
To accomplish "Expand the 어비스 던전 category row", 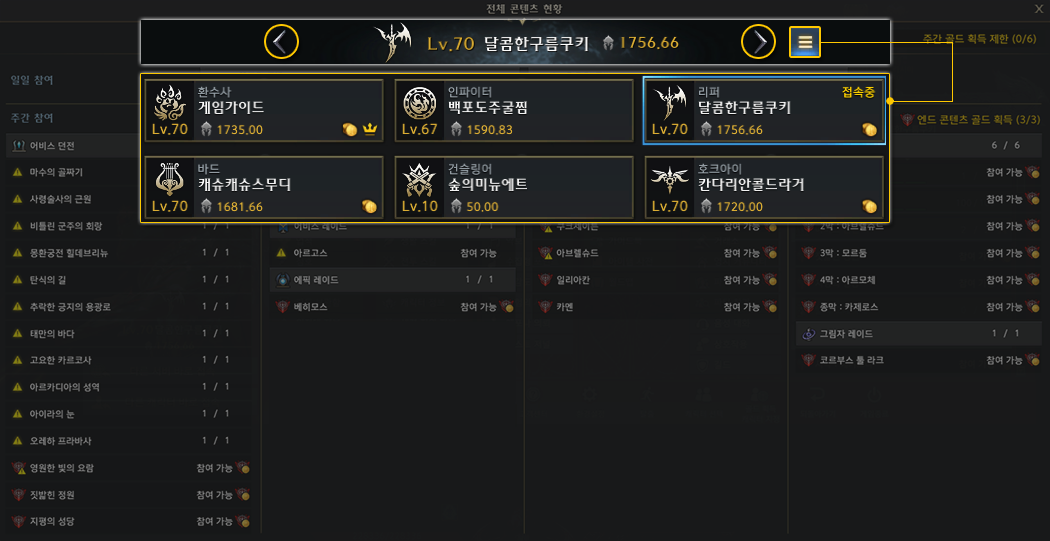I will 130,145.
